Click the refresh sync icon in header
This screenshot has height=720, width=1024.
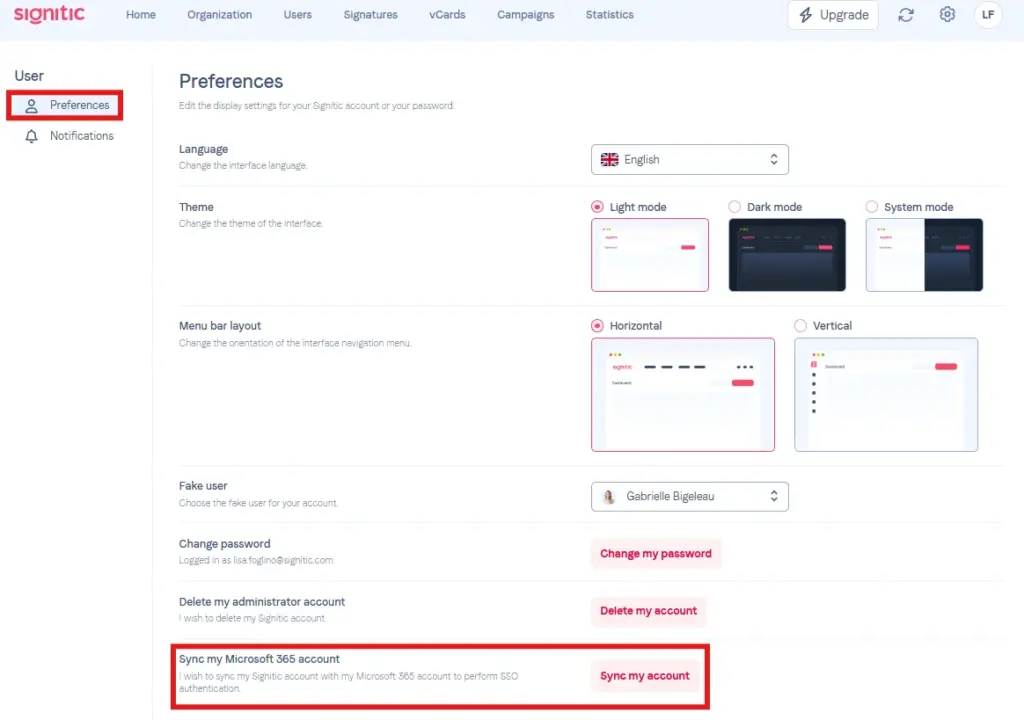click(x=905, y=14)
